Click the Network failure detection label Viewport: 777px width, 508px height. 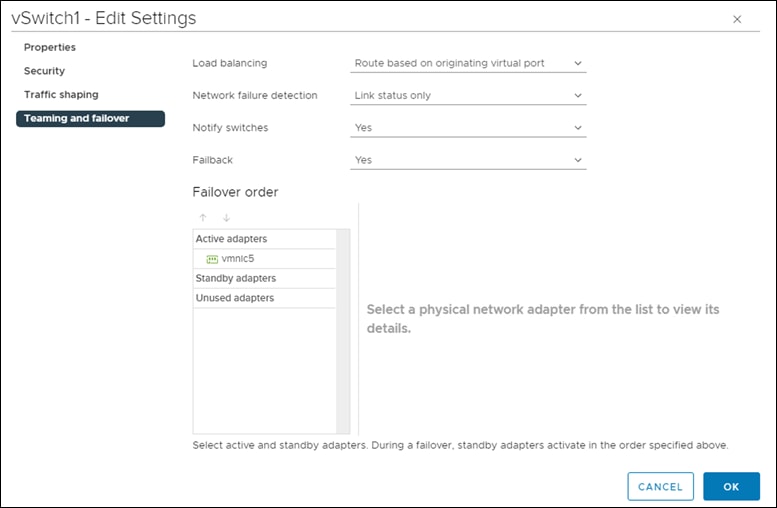255,96
